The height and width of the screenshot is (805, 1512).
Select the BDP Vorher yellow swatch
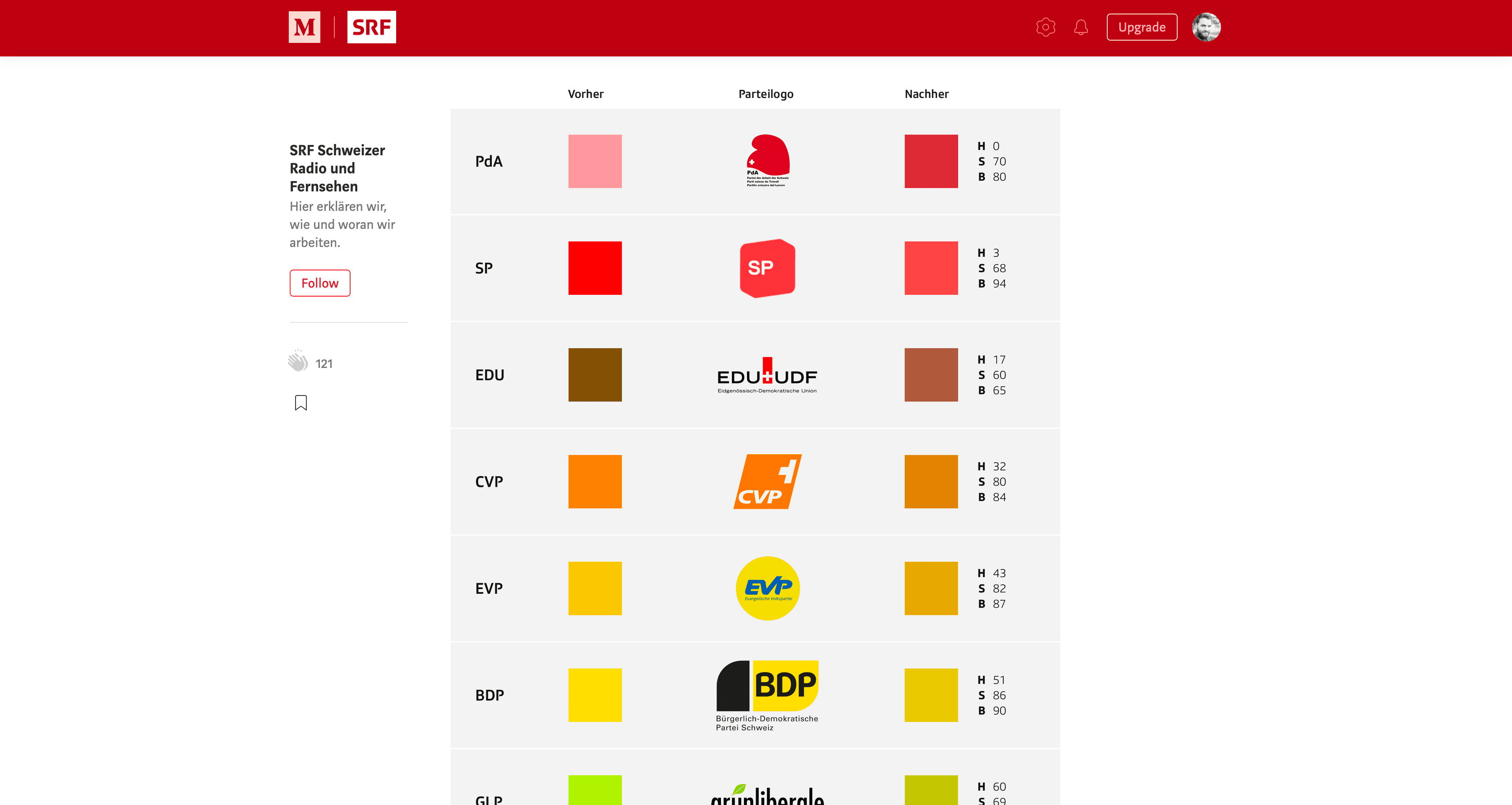click(595, 695)
